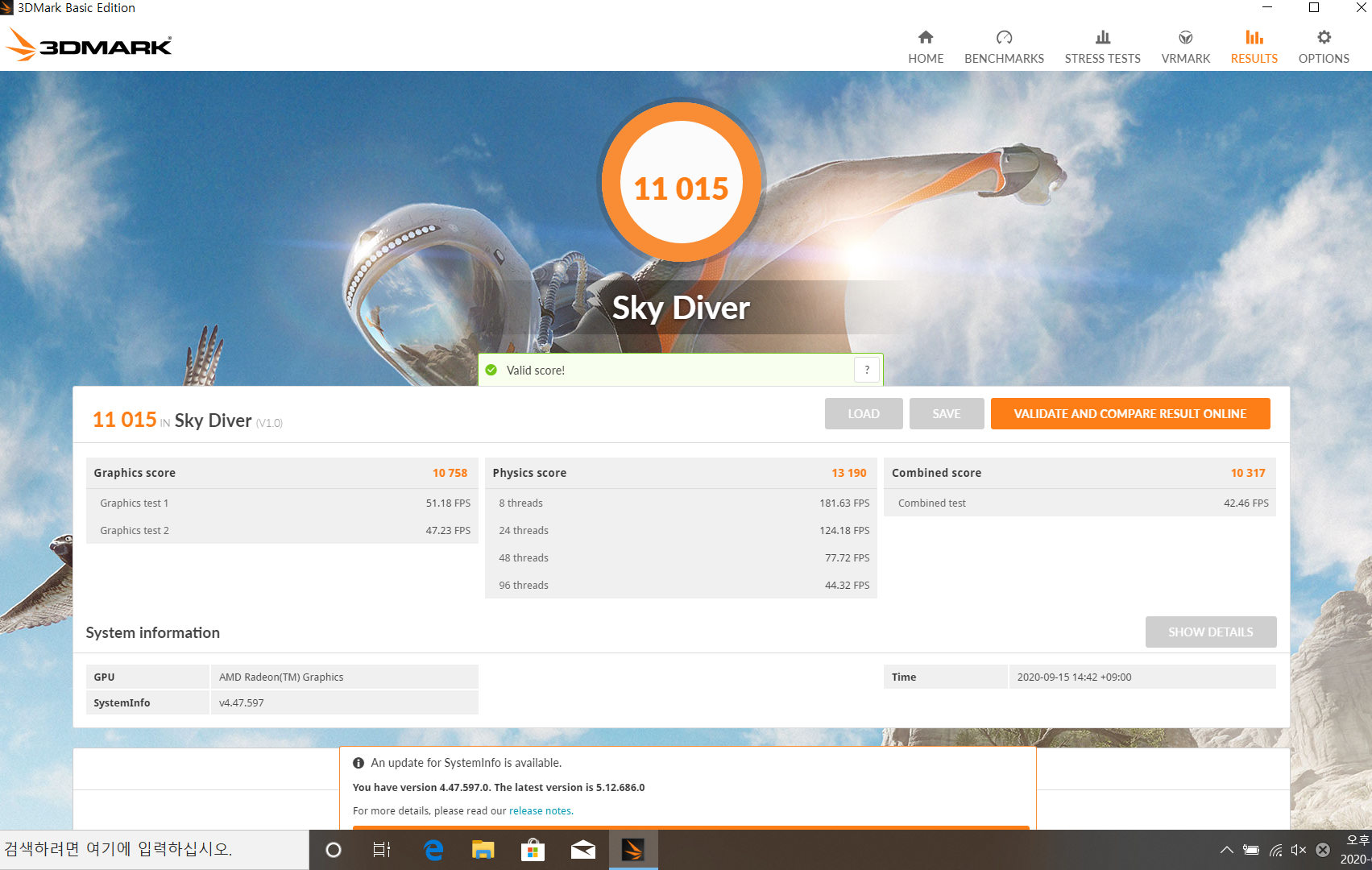Switch to STRESS TESTS tab label
The width and height of the screenshot is (1372, 870).
1103,59
